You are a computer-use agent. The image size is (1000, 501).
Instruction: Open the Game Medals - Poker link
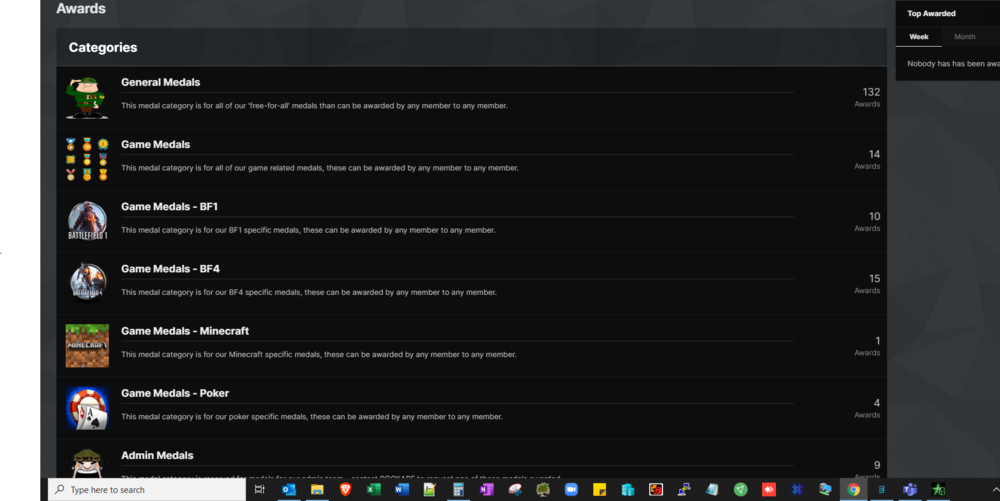tap(175, 393)
